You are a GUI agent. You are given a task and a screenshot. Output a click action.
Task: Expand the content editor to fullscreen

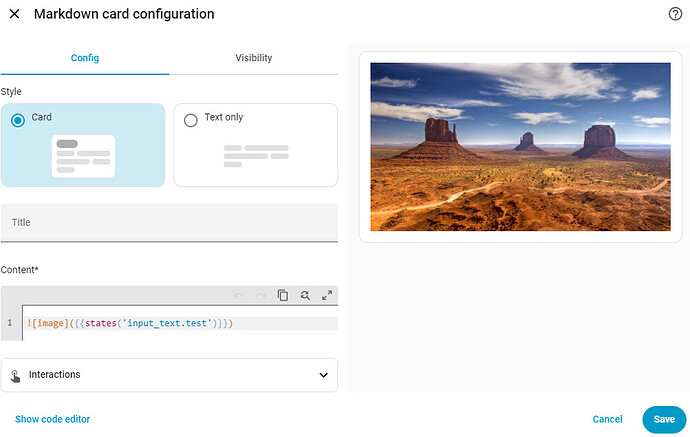327,295
